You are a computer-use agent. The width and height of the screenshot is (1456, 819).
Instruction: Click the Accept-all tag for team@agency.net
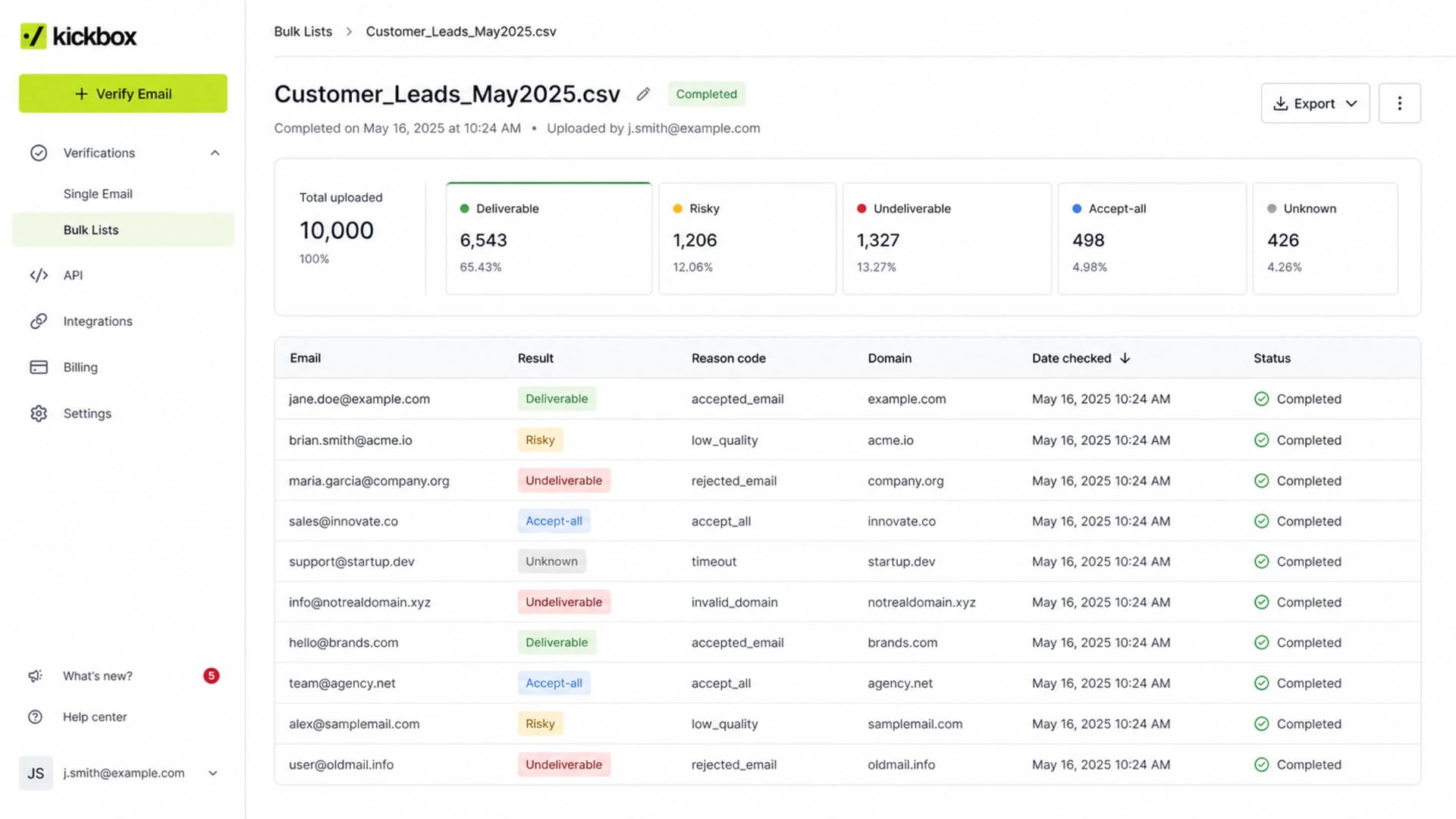(x=554, y=683)
